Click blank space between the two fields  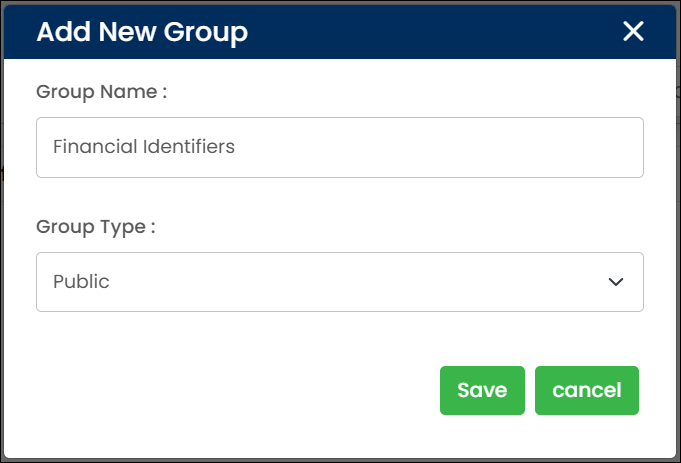339,198
